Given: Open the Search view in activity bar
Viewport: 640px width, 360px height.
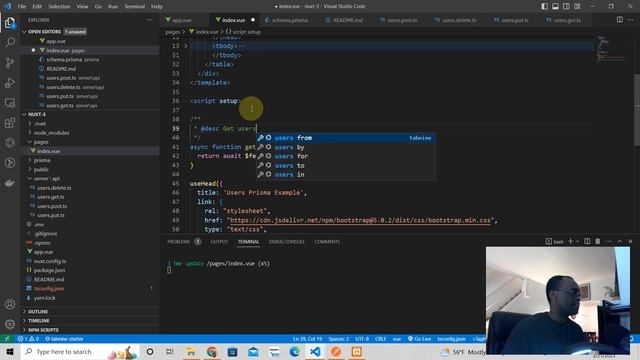Looking at the screenshot, I should [10, 42].
